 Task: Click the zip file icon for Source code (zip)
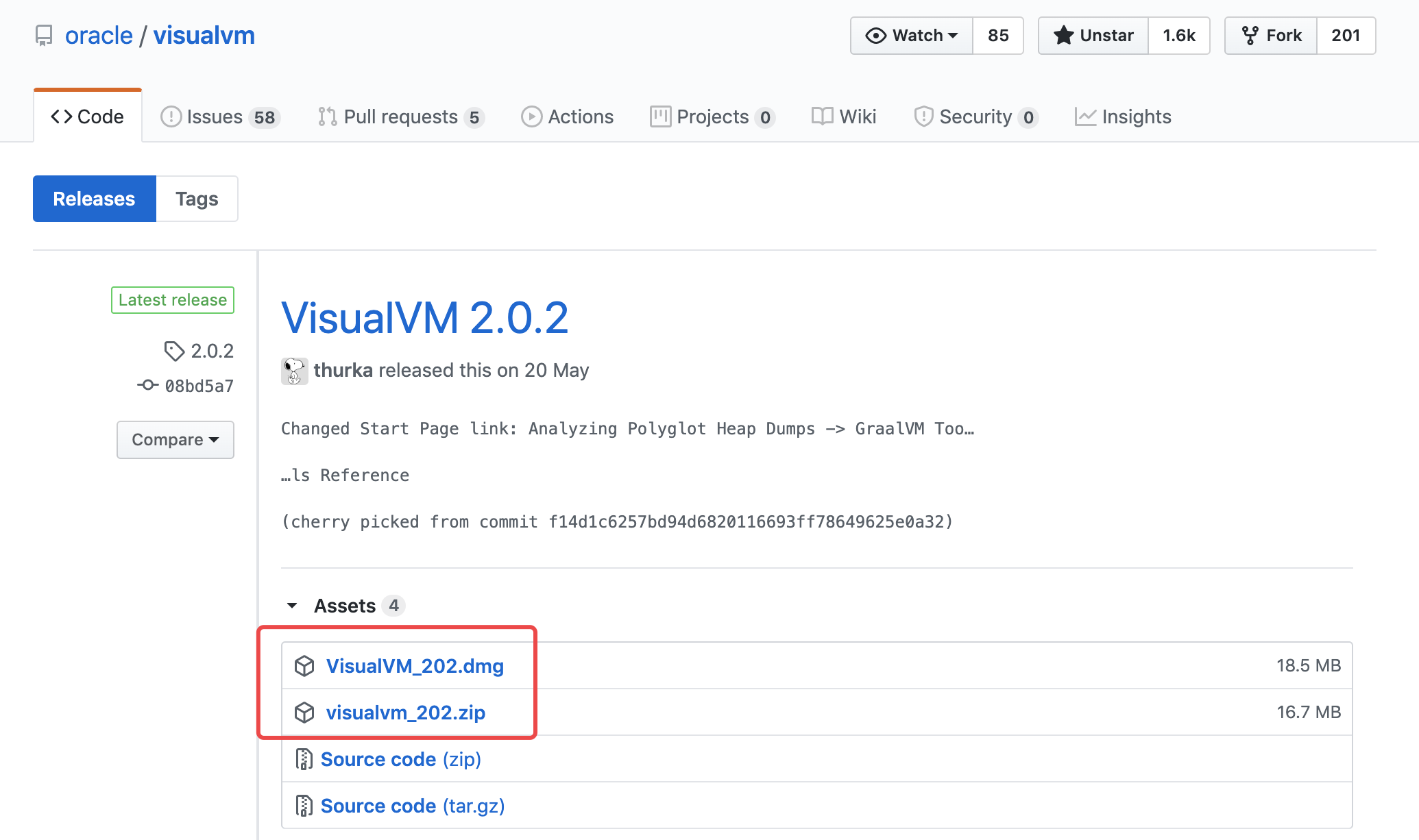tap(304, 759)
